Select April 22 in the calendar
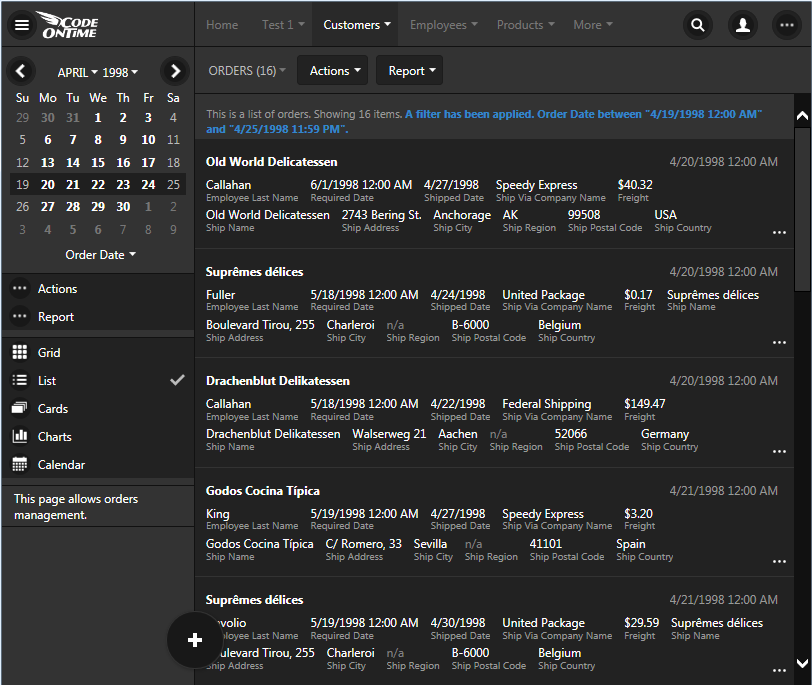Viewport: 812px width, 685px height. pyautogui.click(x=98, y=185)
